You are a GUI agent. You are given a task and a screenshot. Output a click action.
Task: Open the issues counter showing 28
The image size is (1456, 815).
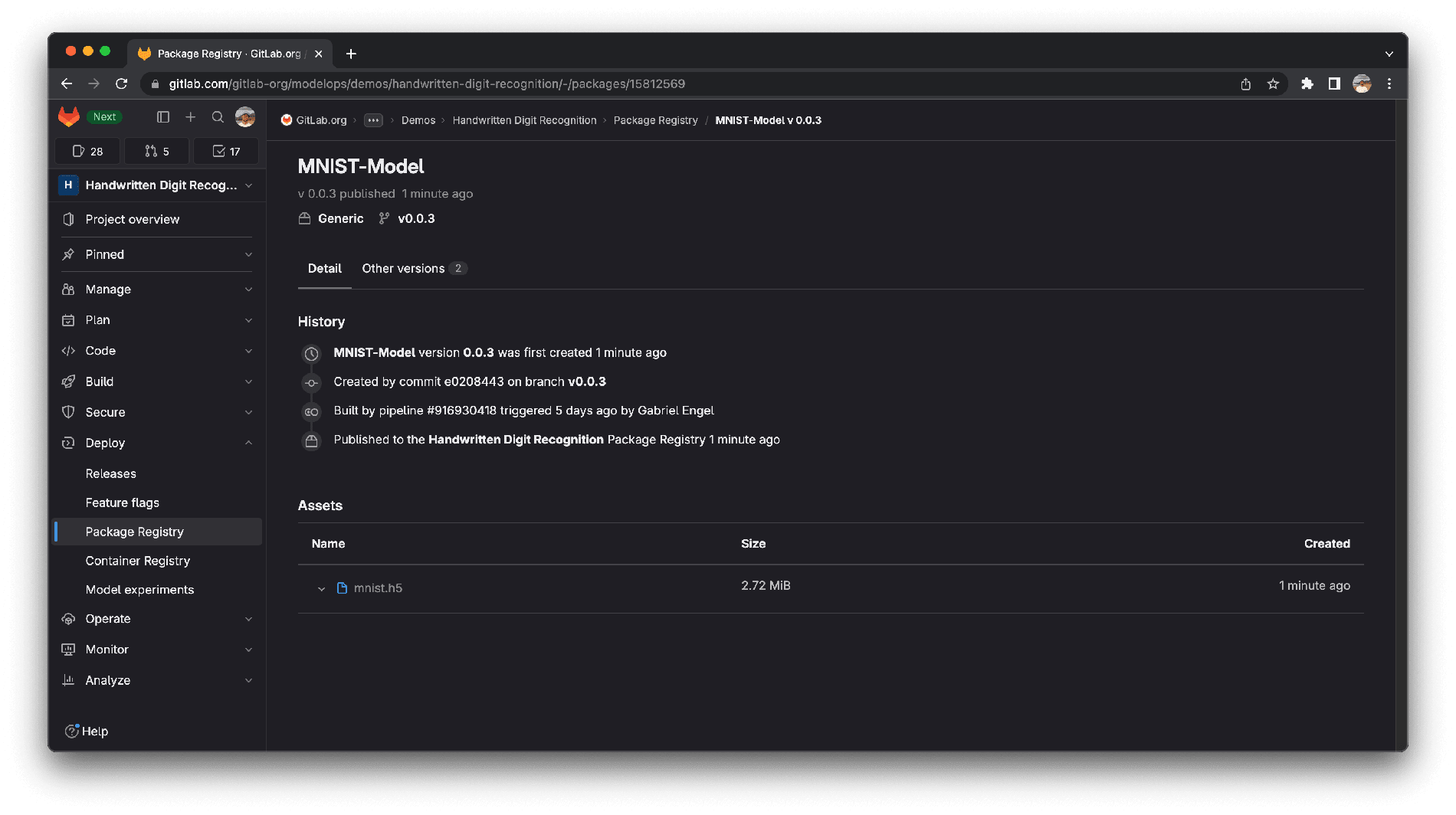click(x=87, y=152)
